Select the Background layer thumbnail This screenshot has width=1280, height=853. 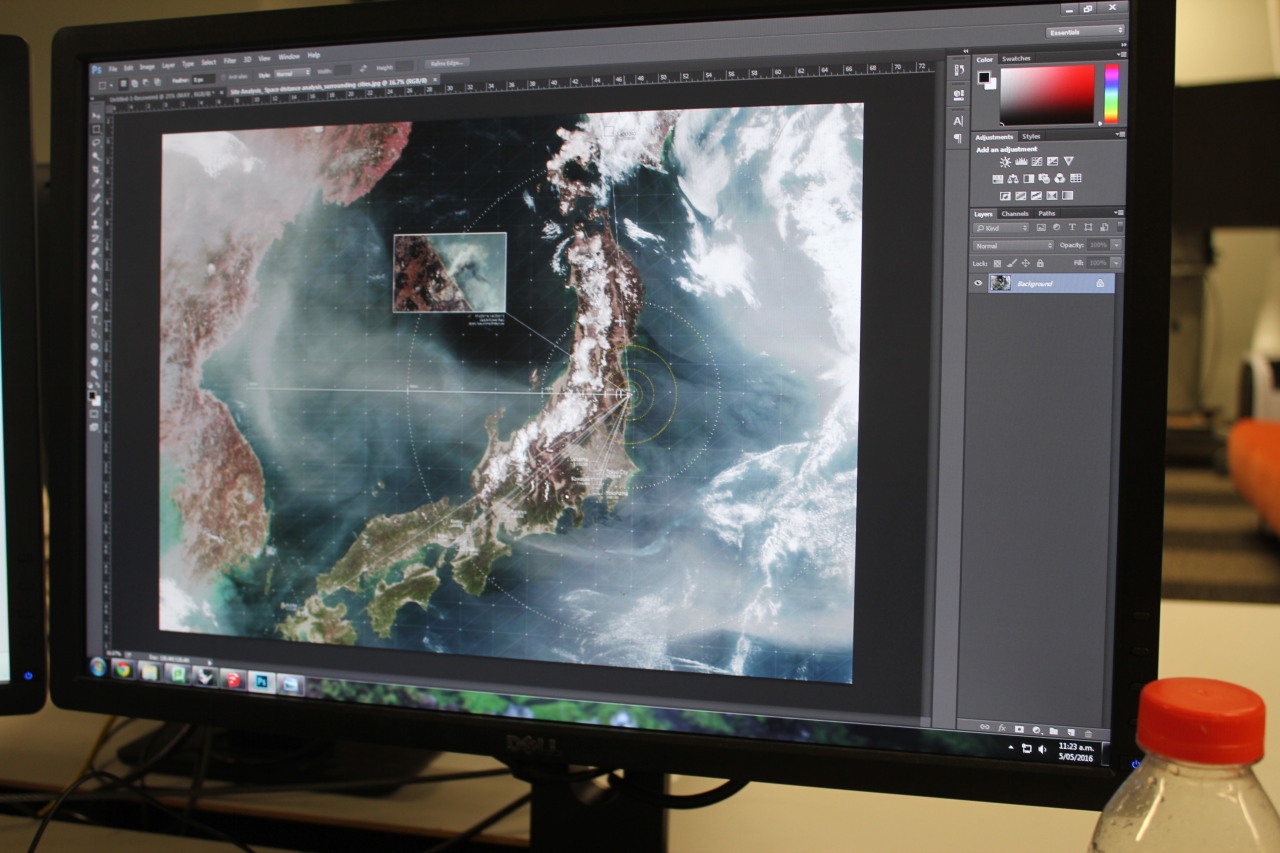pos(1000,283)
